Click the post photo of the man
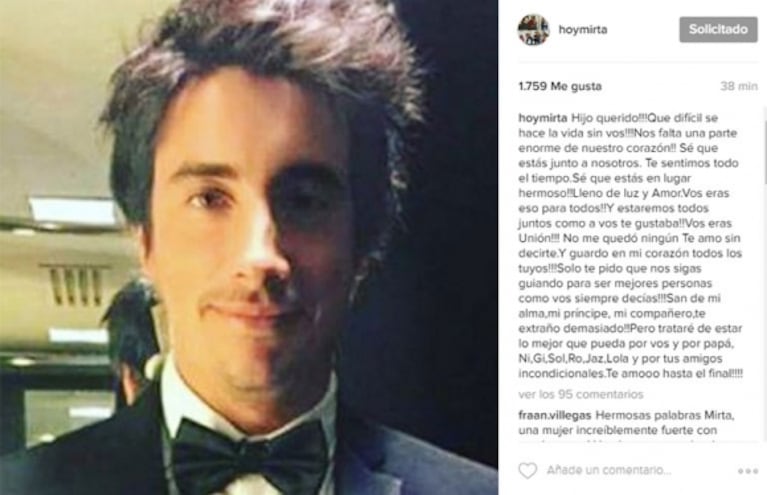 pyautogui.click(x=249, y=248)
